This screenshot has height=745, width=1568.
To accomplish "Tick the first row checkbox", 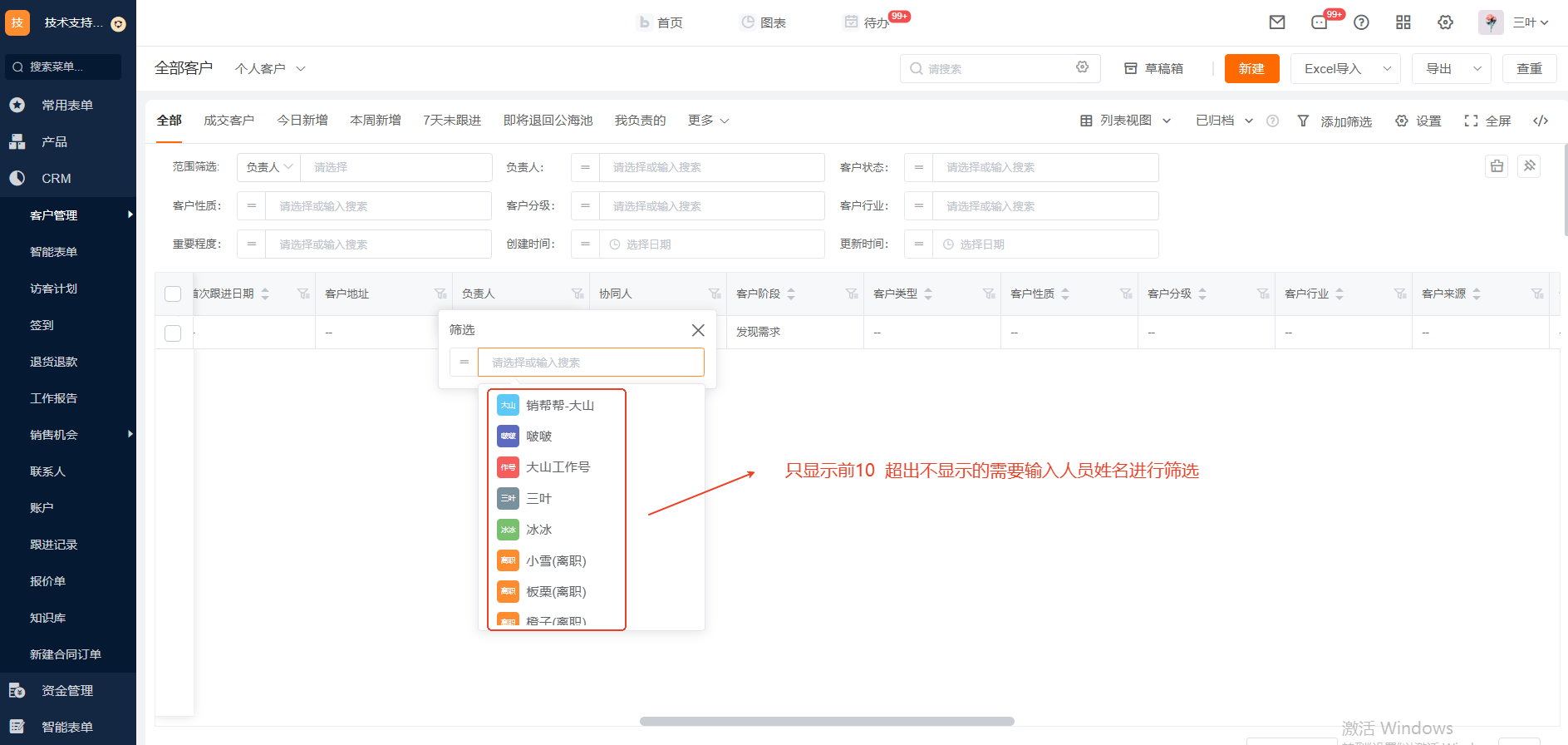I will click(173, 333).
